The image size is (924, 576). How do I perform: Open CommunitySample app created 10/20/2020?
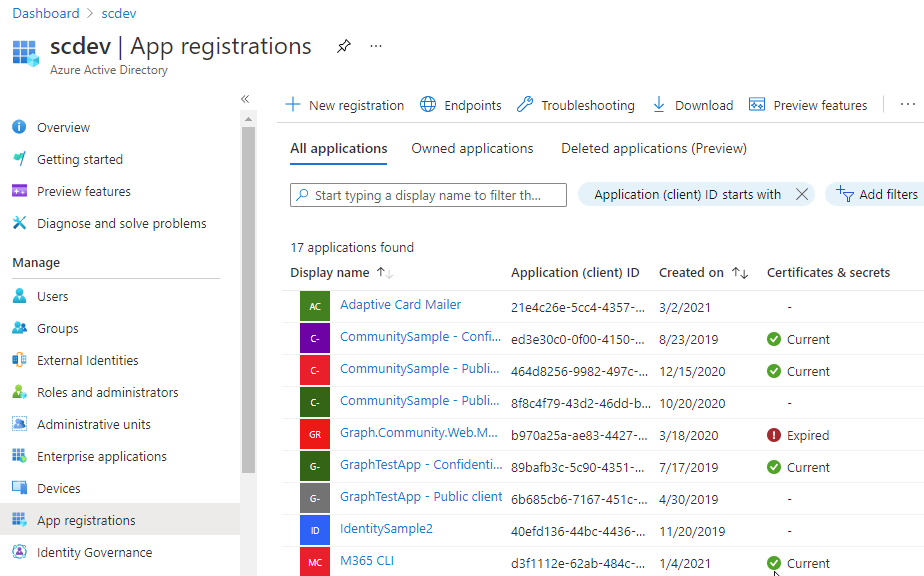(x=420, y=400)
